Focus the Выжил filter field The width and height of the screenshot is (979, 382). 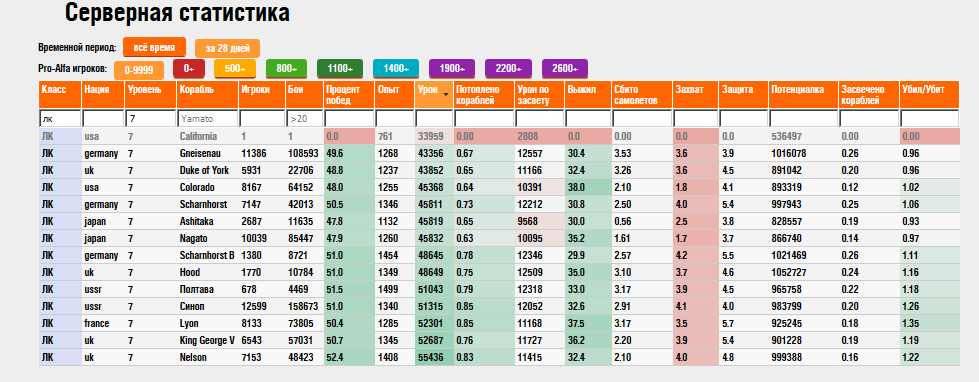588,118
